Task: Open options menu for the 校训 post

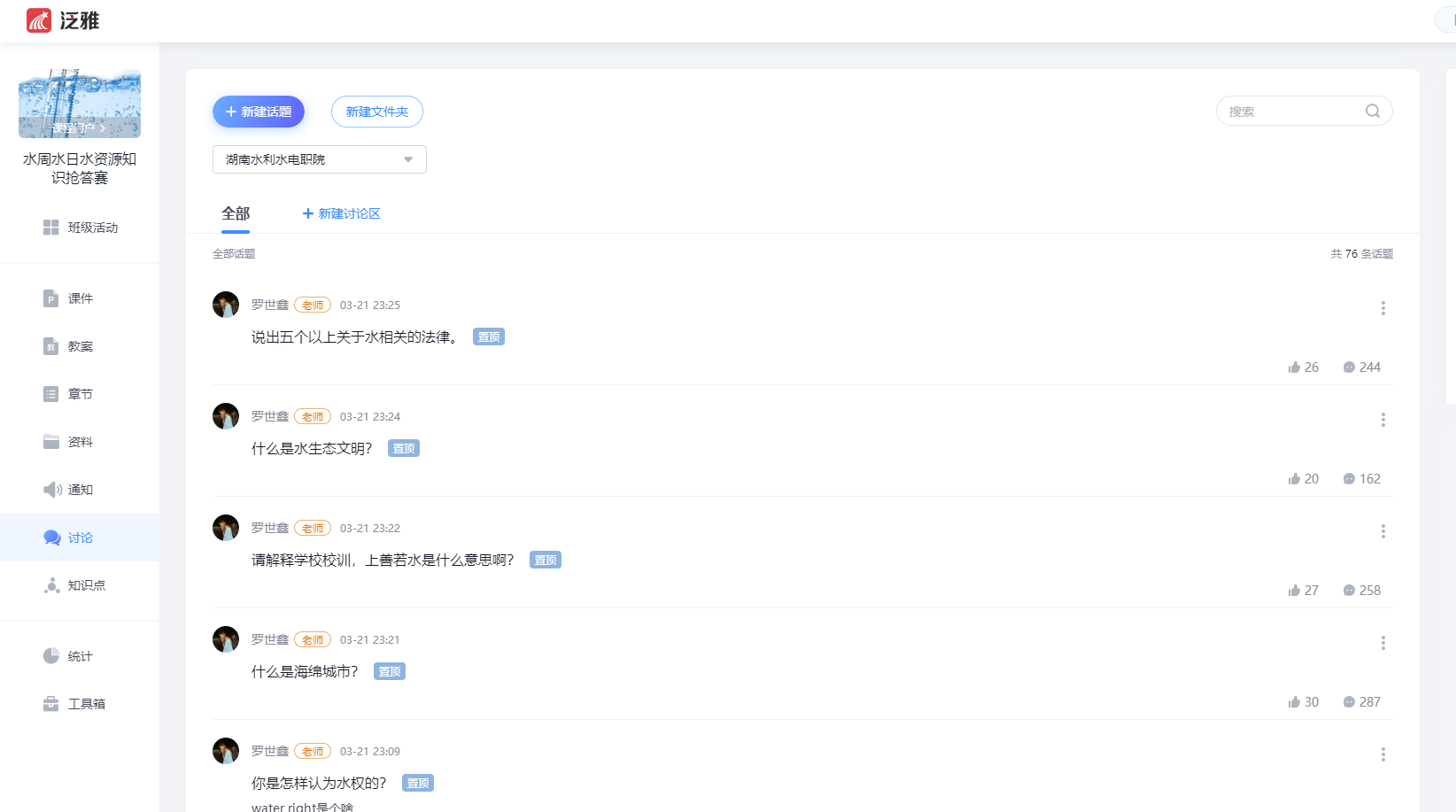Action: click(x=1382, y=531)
